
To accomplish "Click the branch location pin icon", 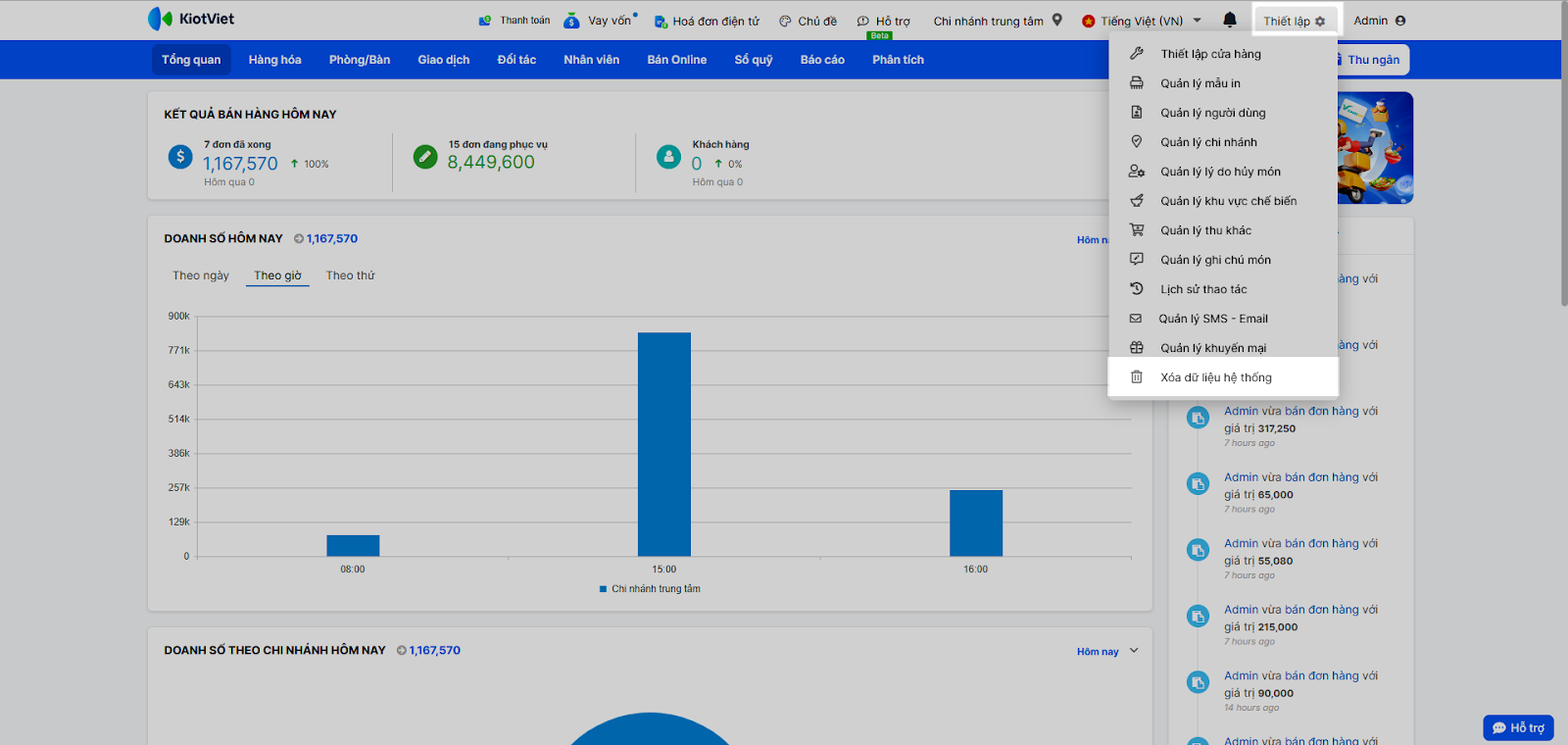I will click(1057, 20).
